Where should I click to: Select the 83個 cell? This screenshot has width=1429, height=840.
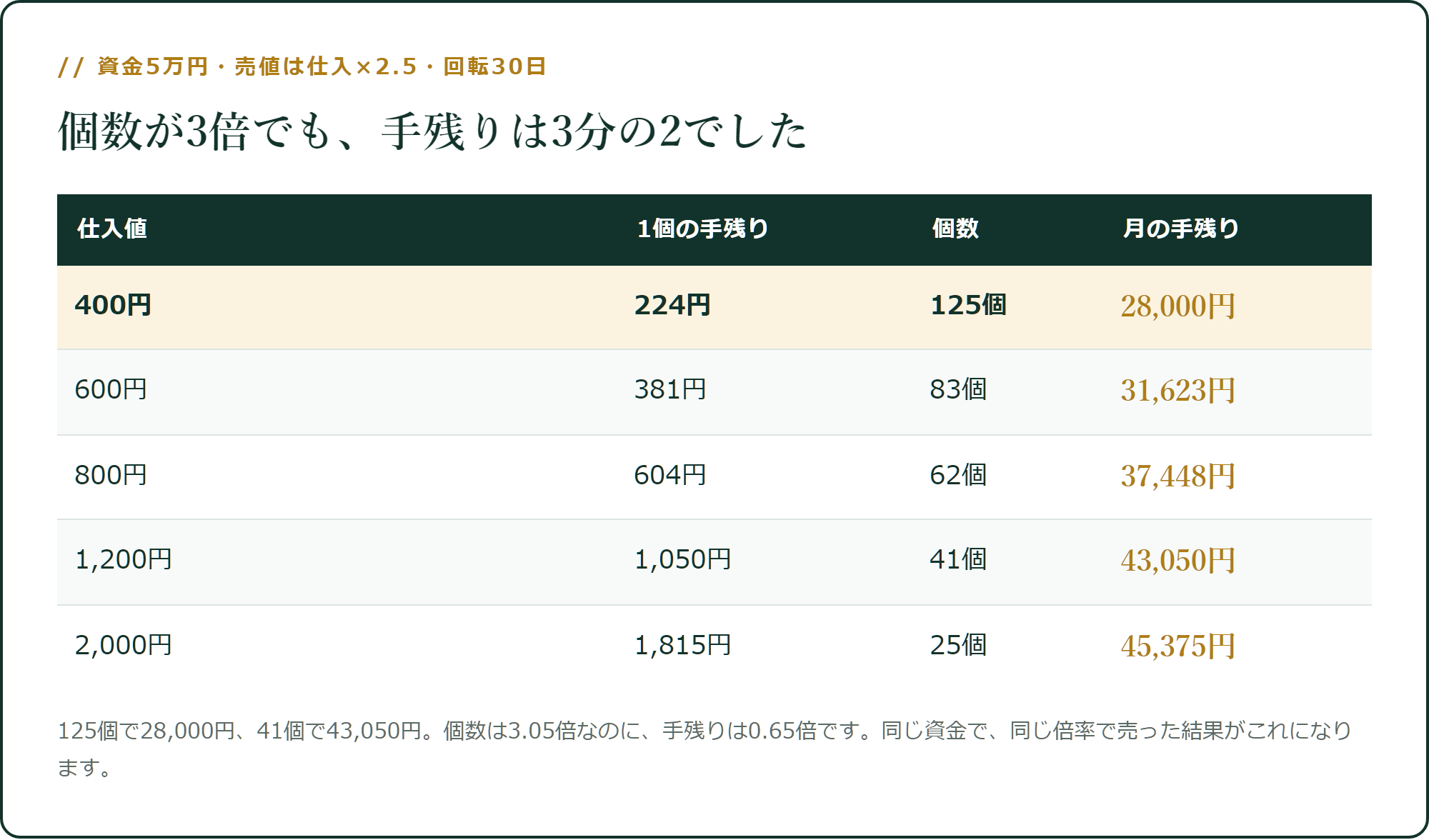coord(958,390)
